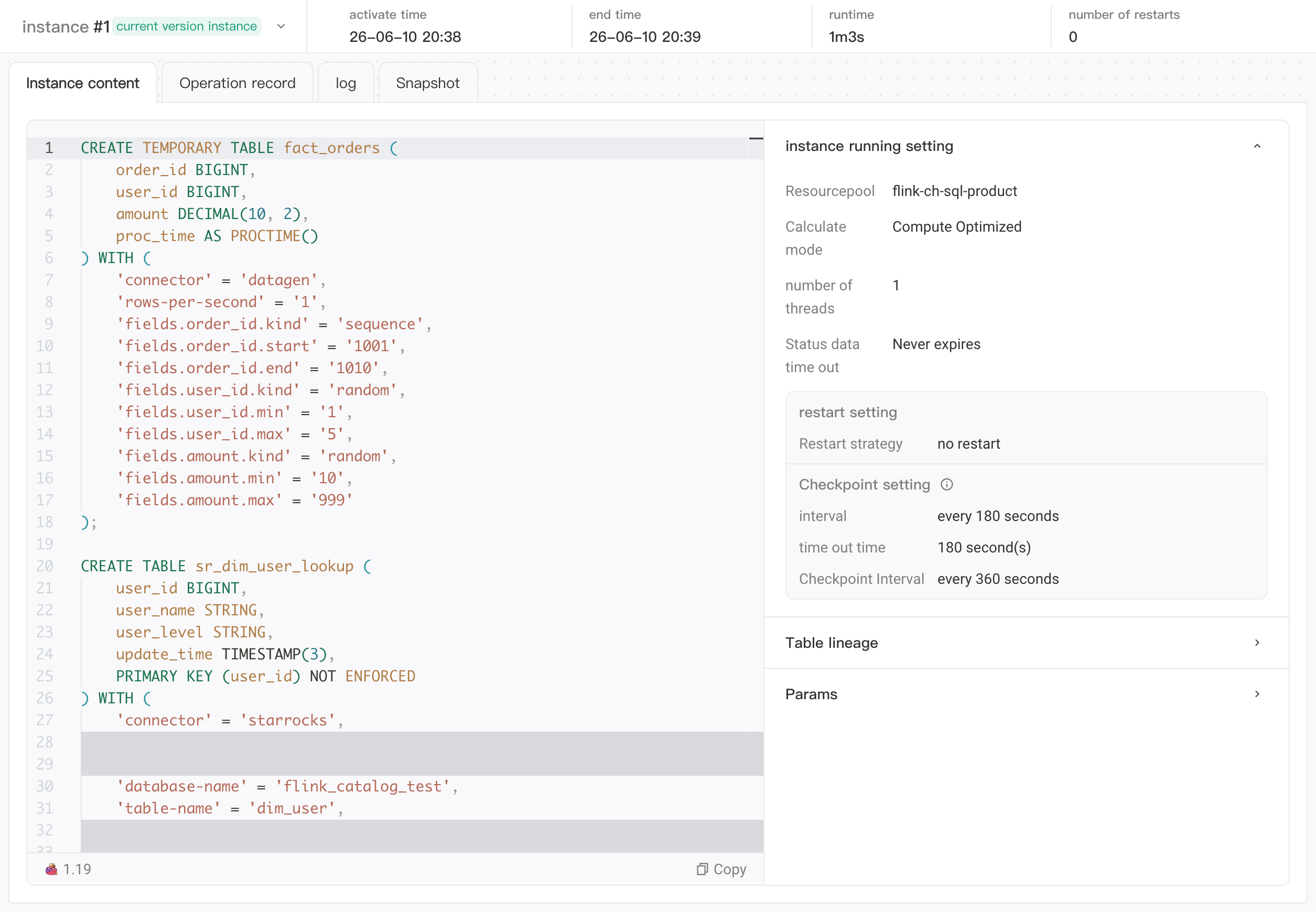Viewport: 1316px width, 912px height.
Task: Click time out value 180 second(s)
Action: pyautogui.click(x=984, y=547)
